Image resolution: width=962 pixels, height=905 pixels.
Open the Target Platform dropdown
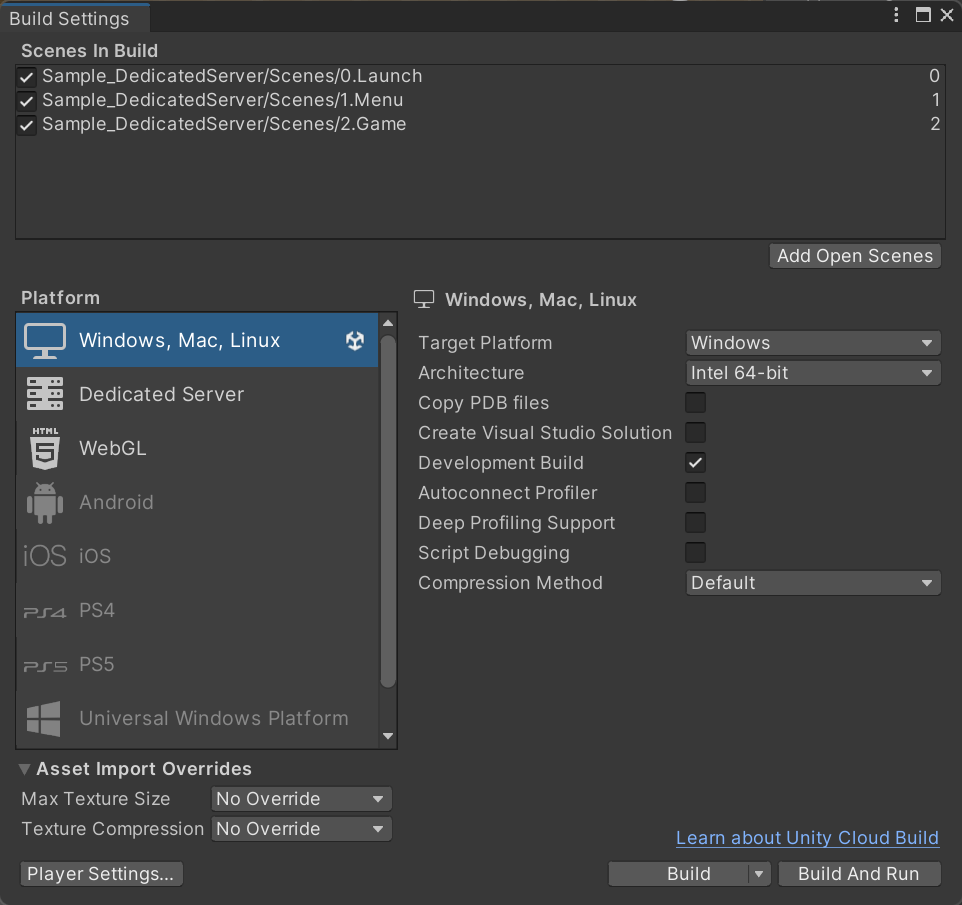point(813,342)
